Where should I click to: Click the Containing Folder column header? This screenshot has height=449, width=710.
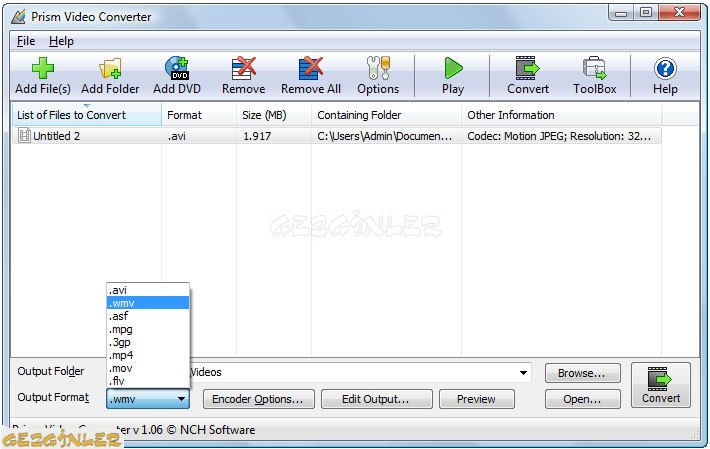[386, 115]
